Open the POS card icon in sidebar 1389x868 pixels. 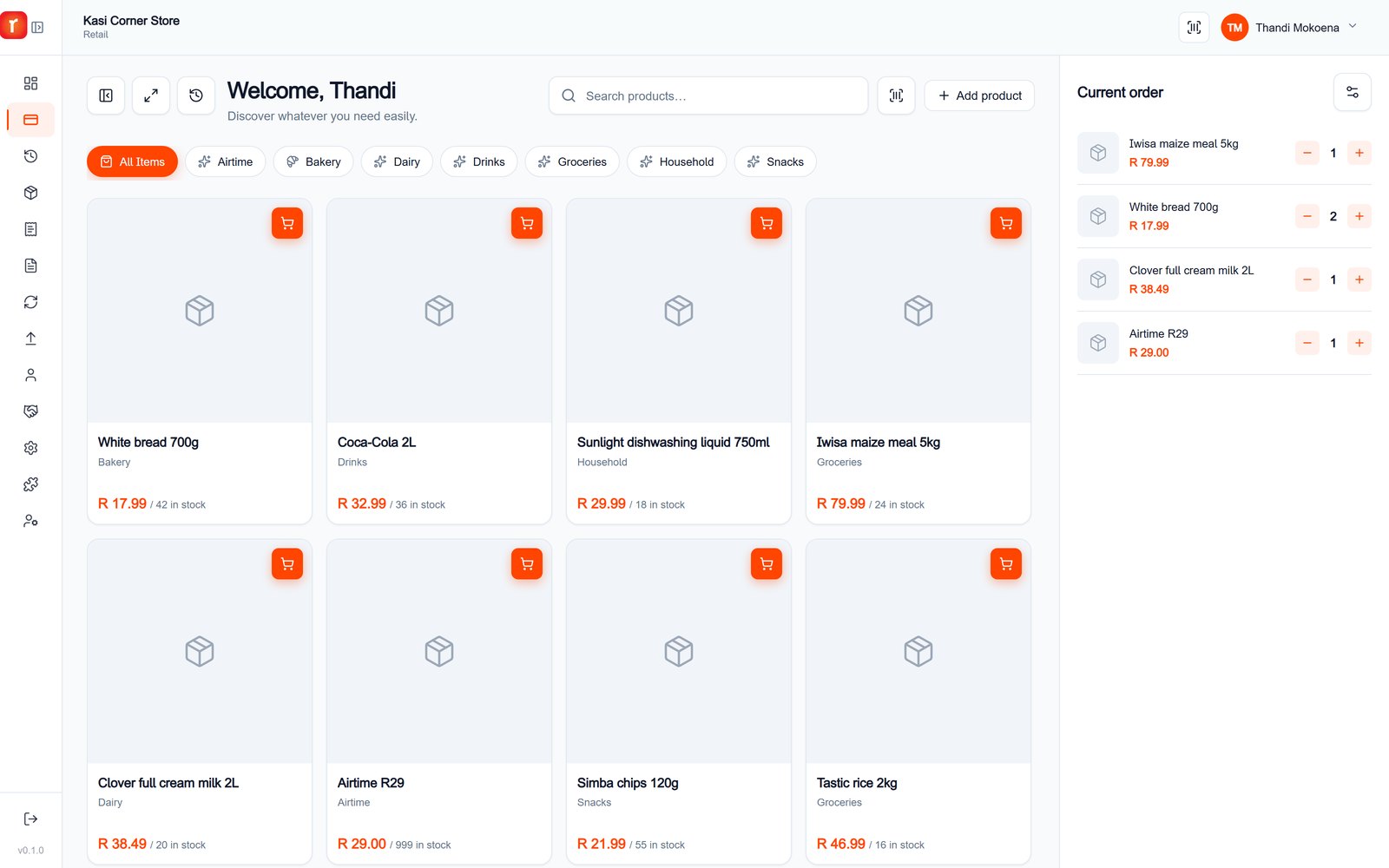[30, 120]
